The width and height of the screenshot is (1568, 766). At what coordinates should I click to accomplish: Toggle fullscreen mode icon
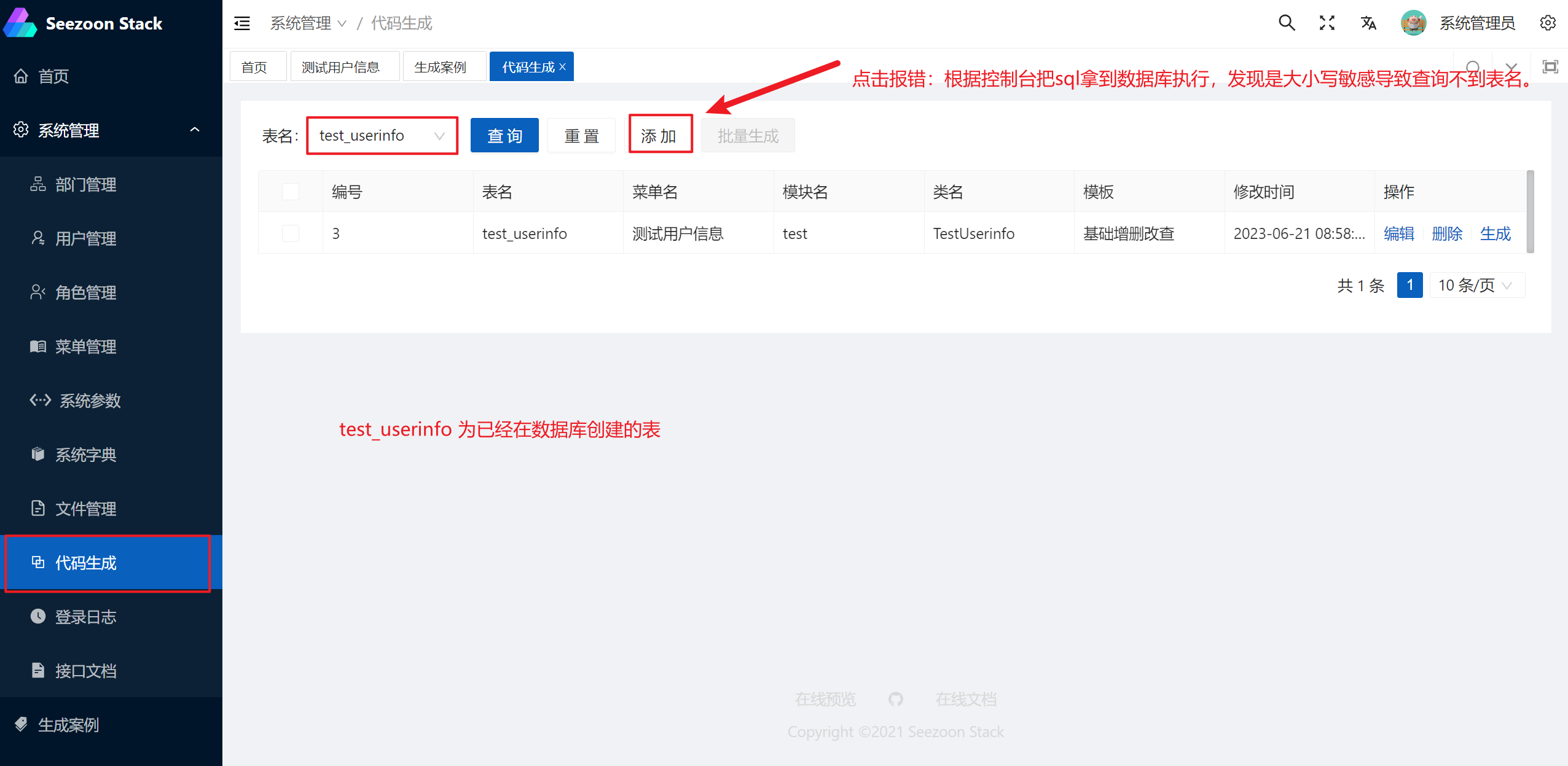1327,23
